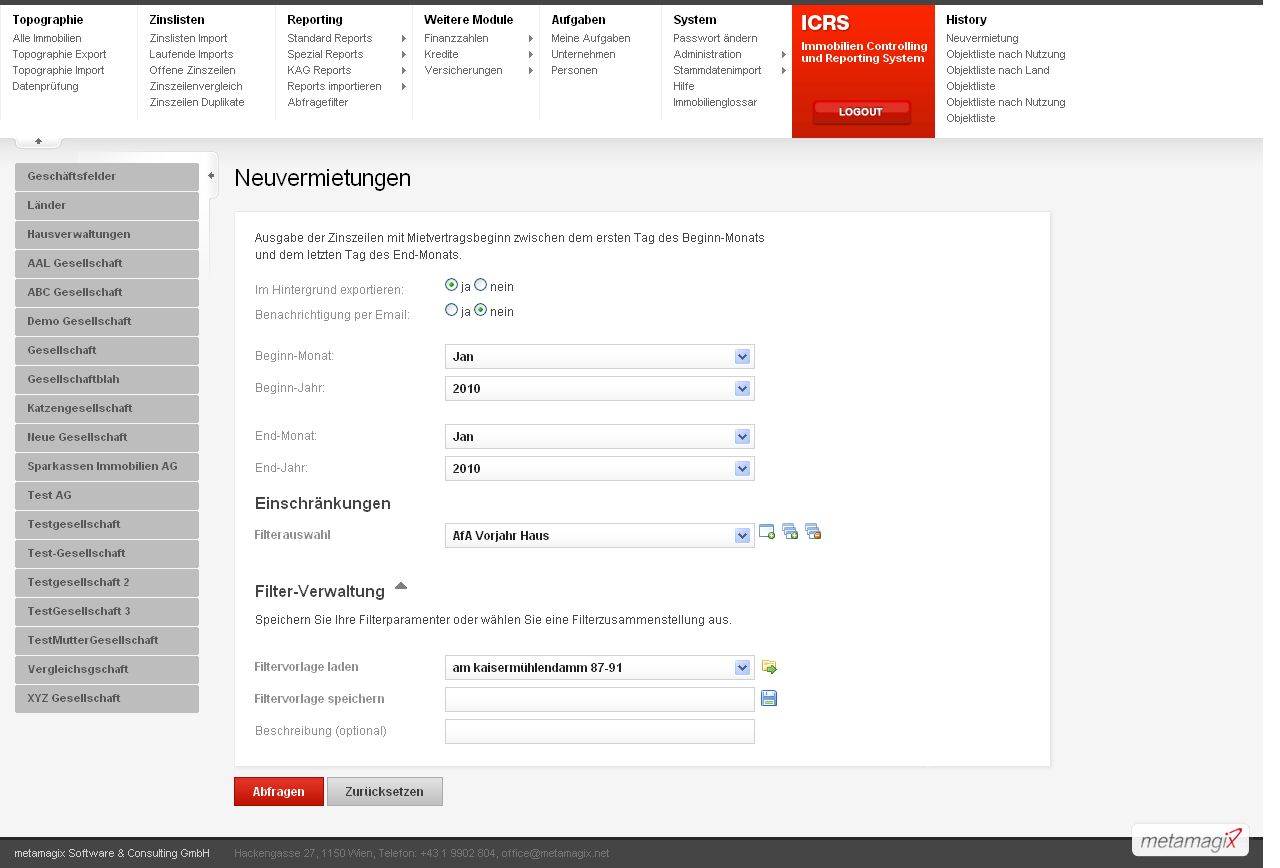
Task: Open Zinslisten Import link
Action: (188, 38)
